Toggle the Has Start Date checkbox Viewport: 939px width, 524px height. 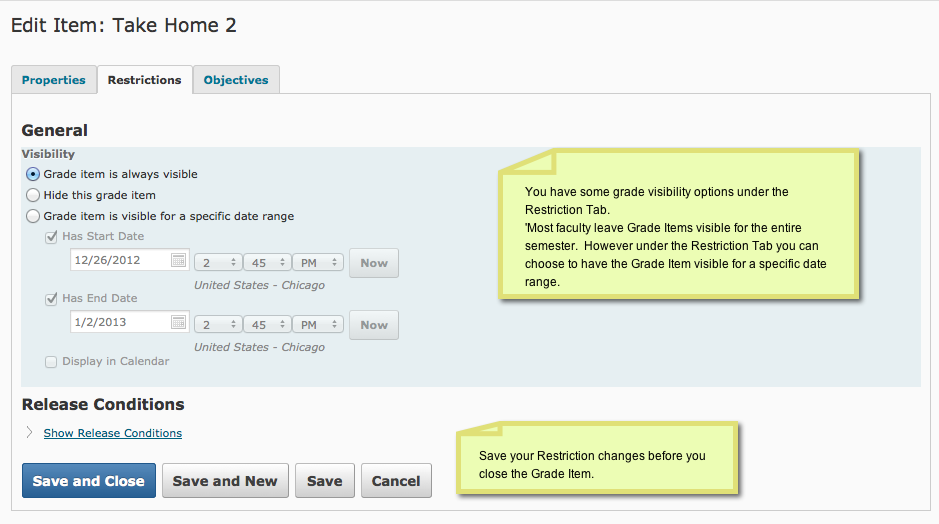coord(51,237)
